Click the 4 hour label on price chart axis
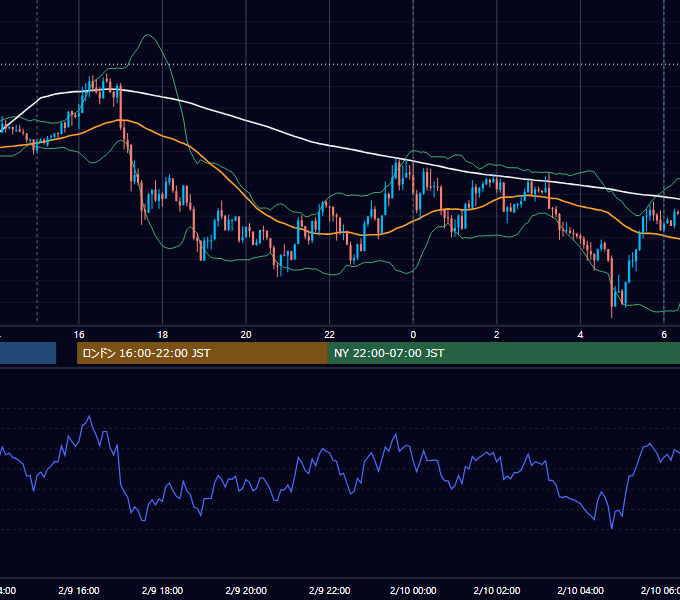This screenshot has width=680, height=600. pyautogui.click(x=580, y=335)
